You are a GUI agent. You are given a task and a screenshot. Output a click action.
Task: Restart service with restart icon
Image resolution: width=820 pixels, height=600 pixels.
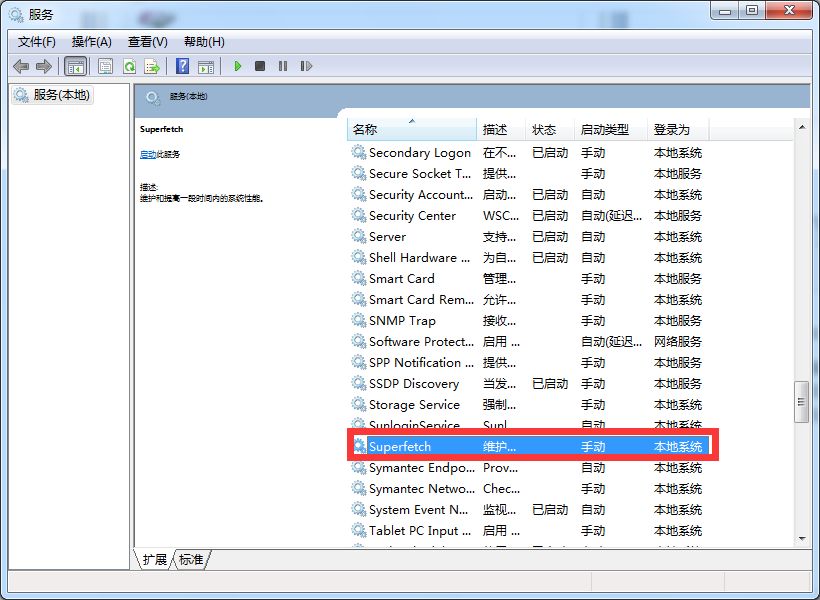(x=306, y=66)
